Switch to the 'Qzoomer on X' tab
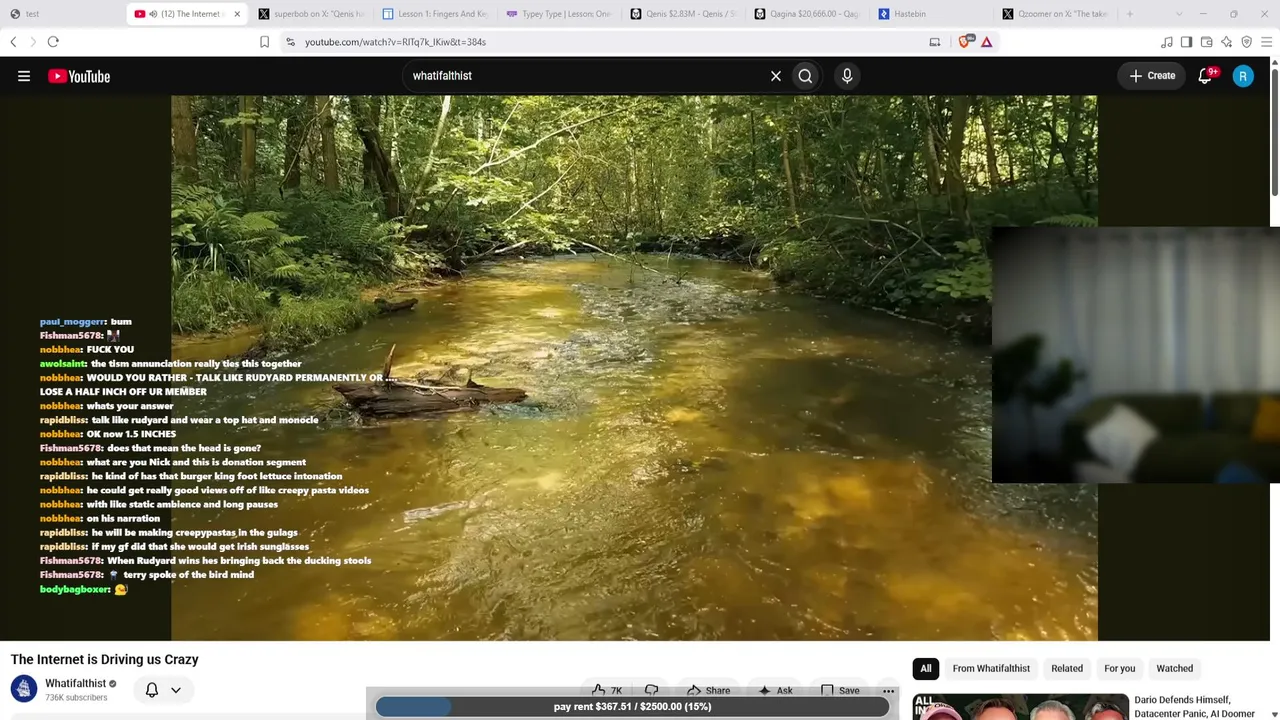This screenshot has height=720, width=1280. [x=1055, y=14]
